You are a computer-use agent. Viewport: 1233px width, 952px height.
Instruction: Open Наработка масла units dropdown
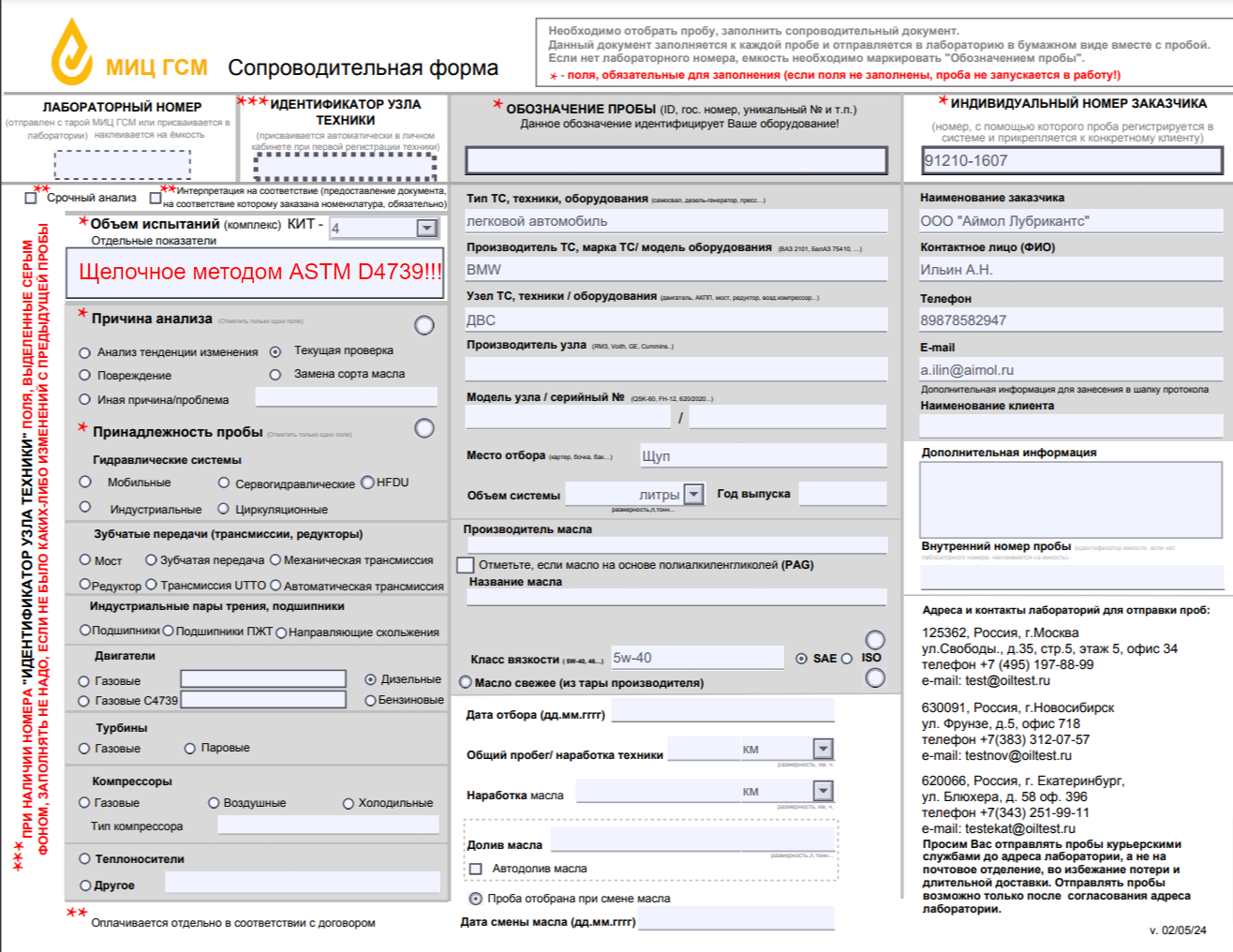pyautogui.click(x=823, y=791)
